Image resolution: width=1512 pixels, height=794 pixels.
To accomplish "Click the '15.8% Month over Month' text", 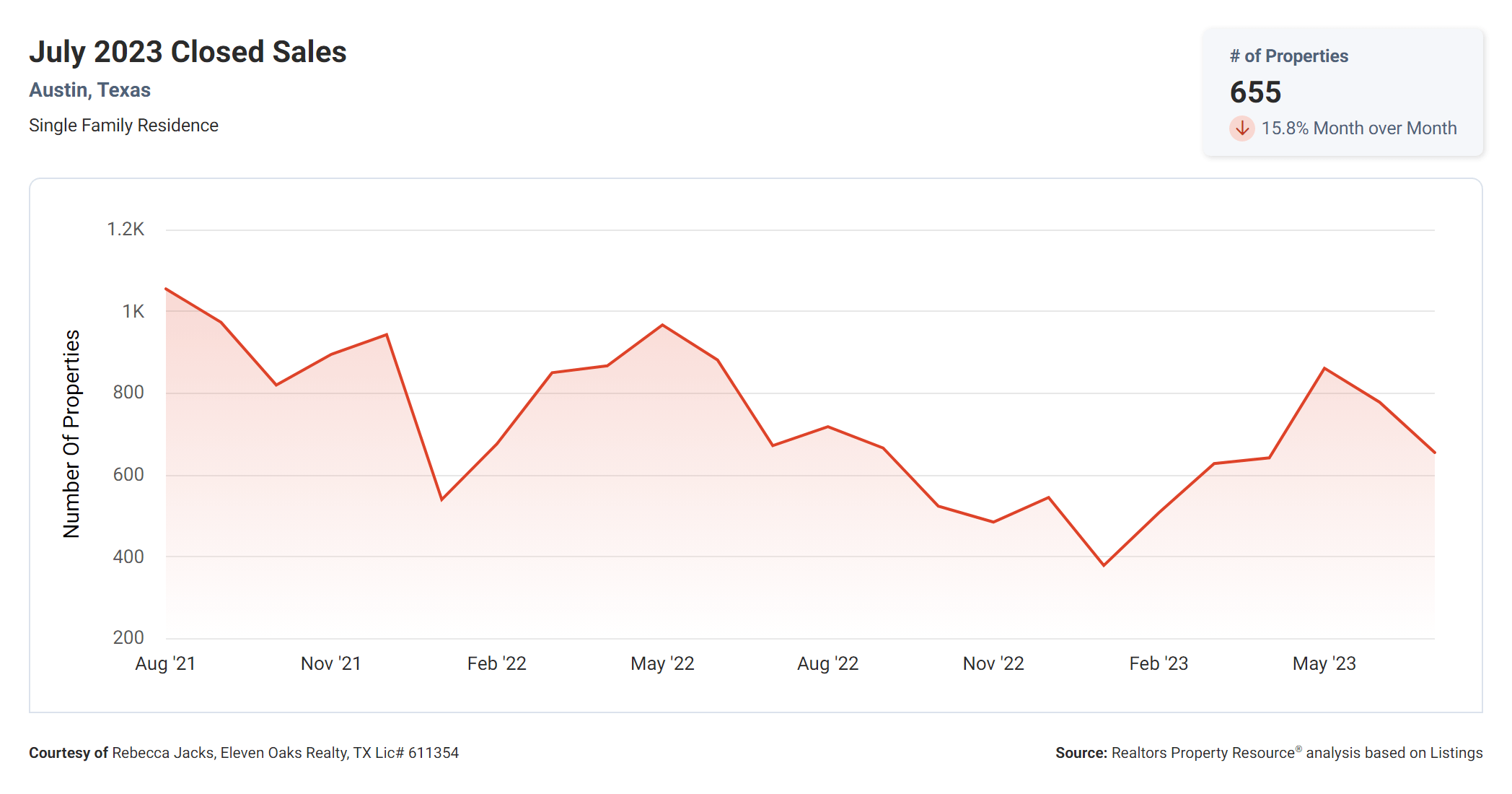I will click(x=1358, y=128).
